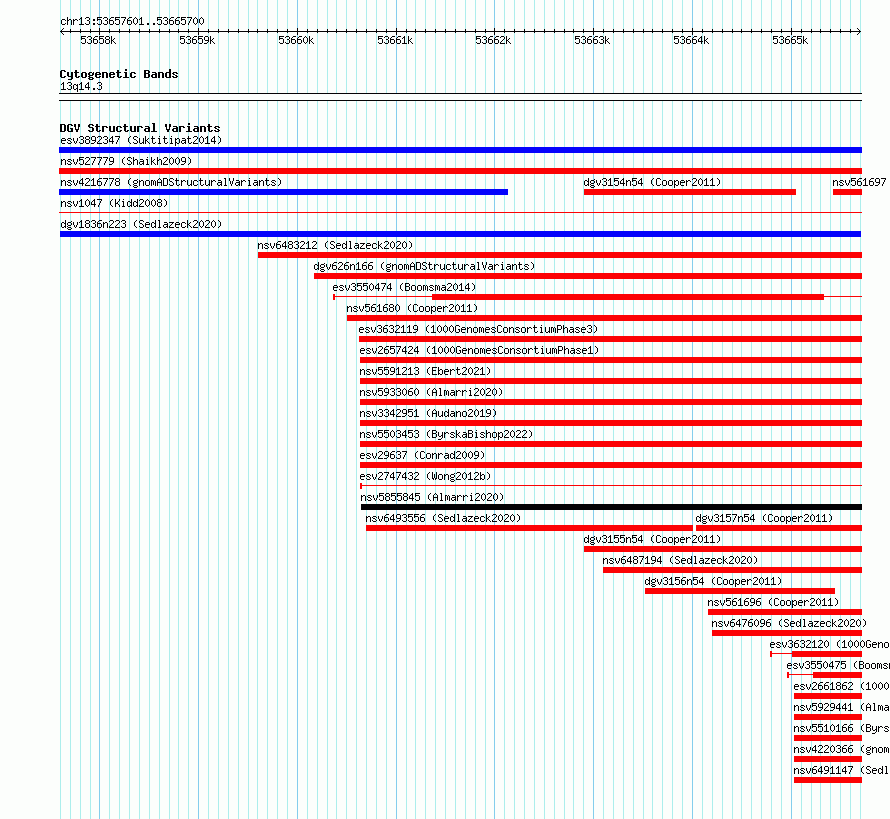Click the esv3892347 (Suktitipat2014) variant label
The width and height of the screenshot is (890, 819).
click(x=141, y=140)
